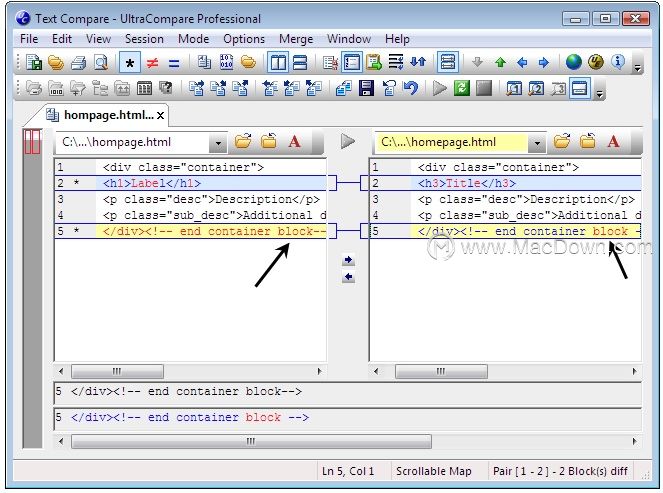Click left pane horizontal scrollbar thumb
Image resolution: width=663 pixels, height=493 pixels.
[117, 371]
